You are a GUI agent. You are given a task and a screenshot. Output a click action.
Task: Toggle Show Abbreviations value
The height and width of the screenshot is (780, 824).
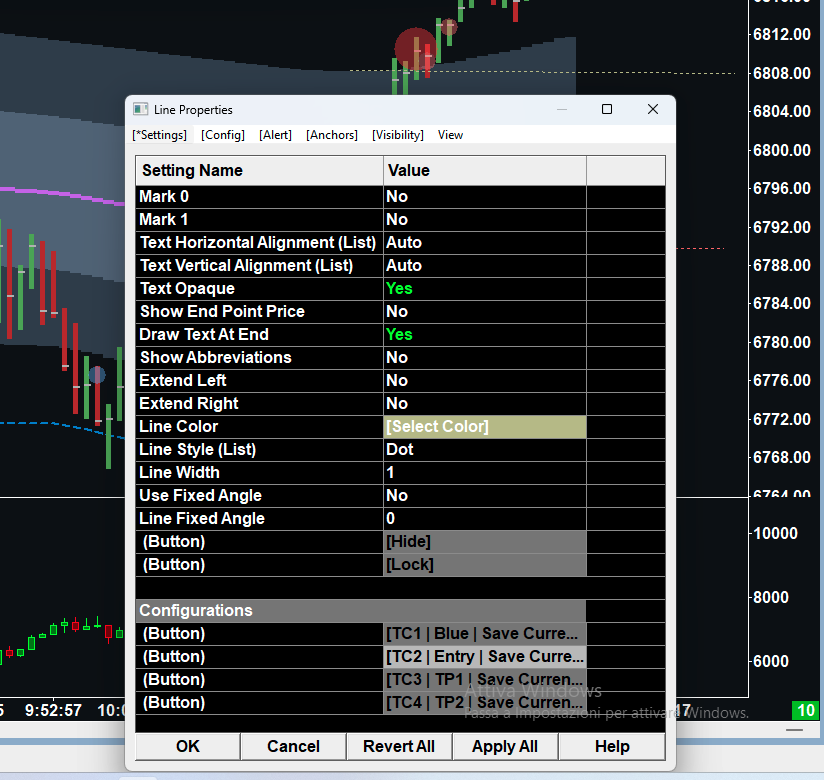[485, 358]
